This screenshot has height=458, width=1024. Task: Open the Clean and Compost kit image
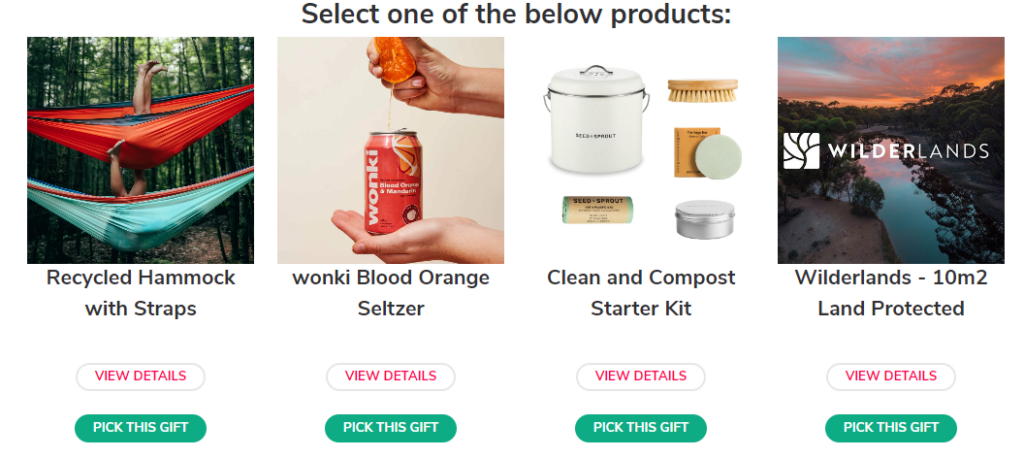(x=641, y=150)
